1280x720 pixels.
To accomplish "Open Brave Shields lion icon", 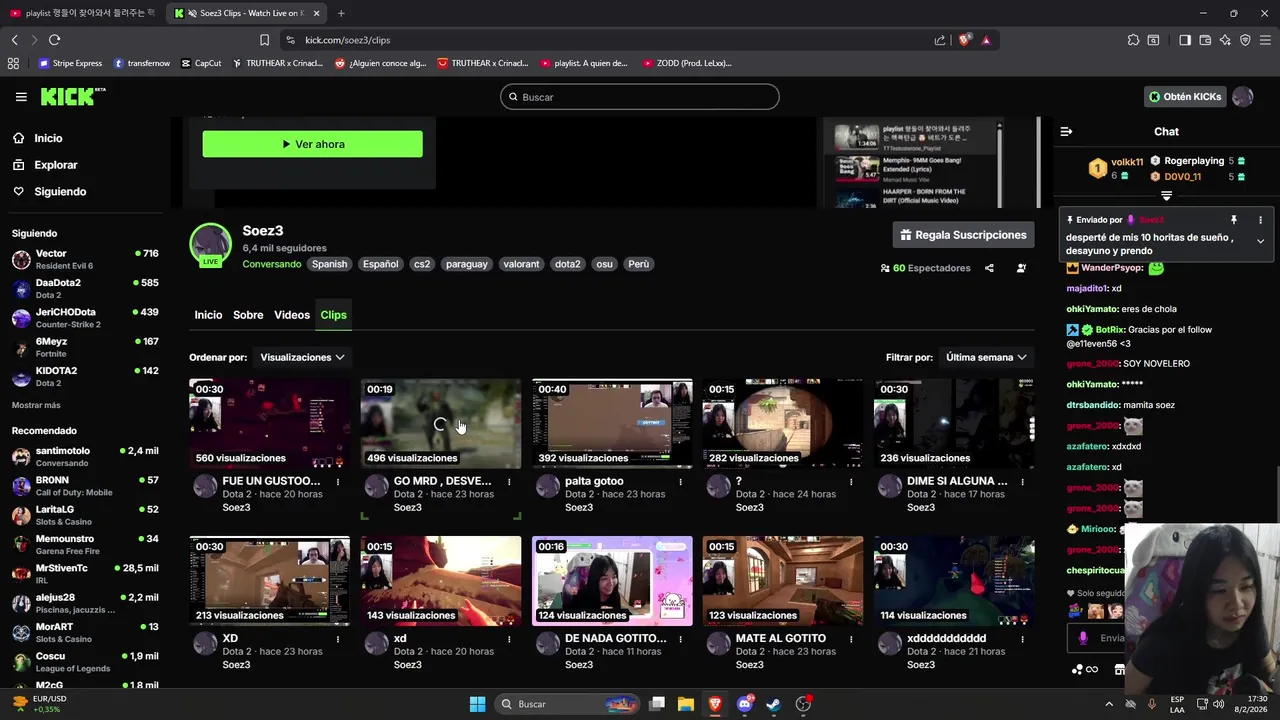I will pos(964,40).
